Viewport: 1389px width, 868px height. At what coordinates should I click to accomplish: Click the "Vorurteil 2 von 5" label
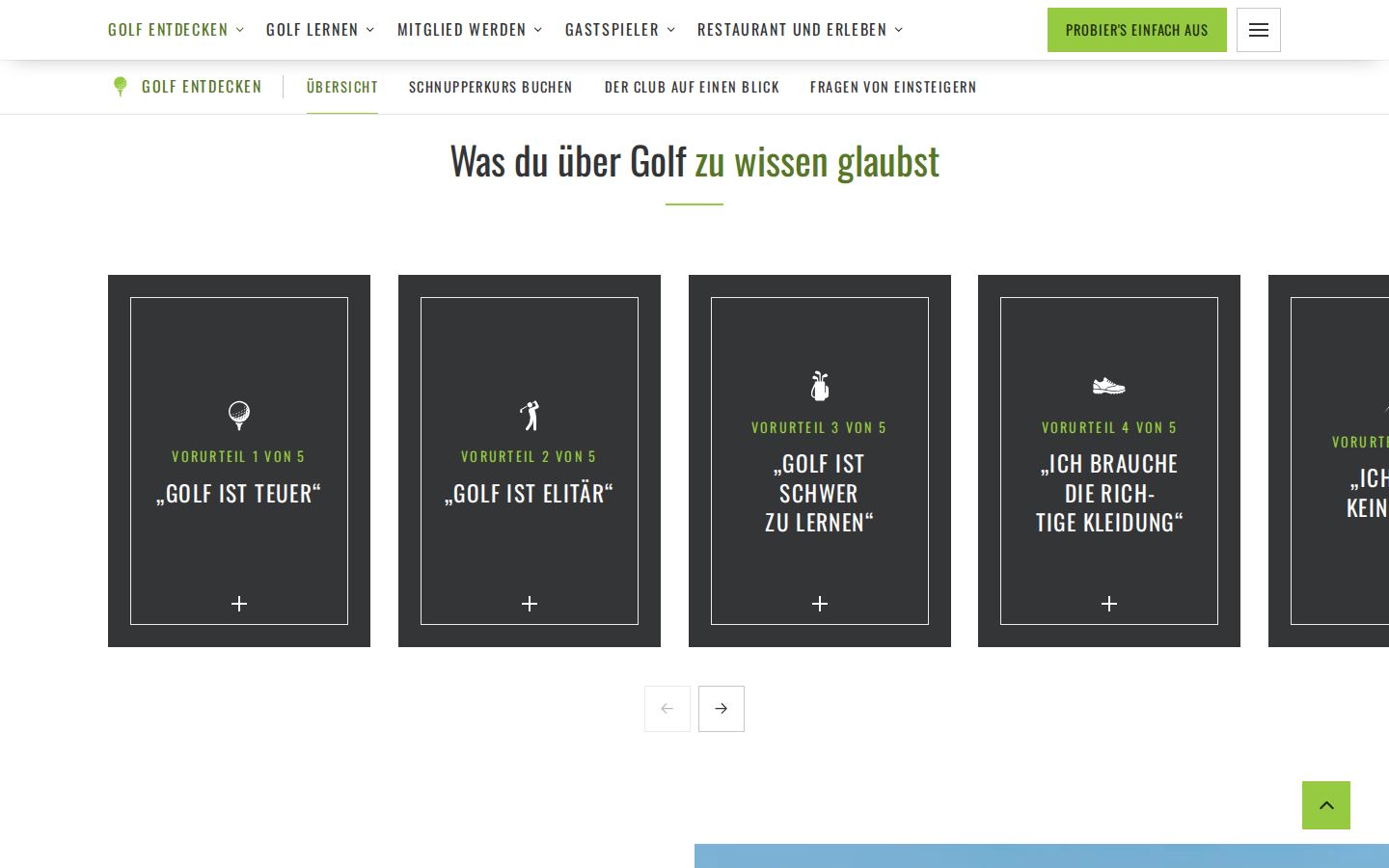(529, 456)
